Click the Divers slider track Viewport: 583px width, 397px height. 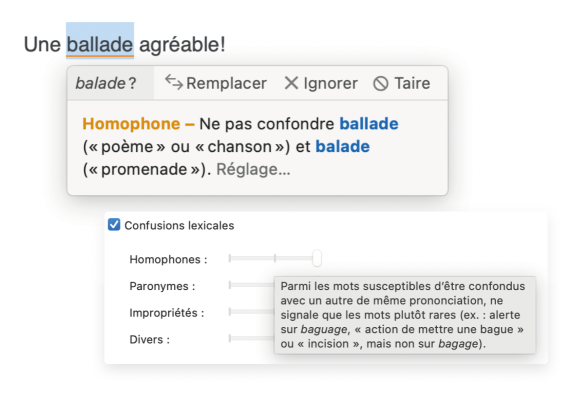252,338
